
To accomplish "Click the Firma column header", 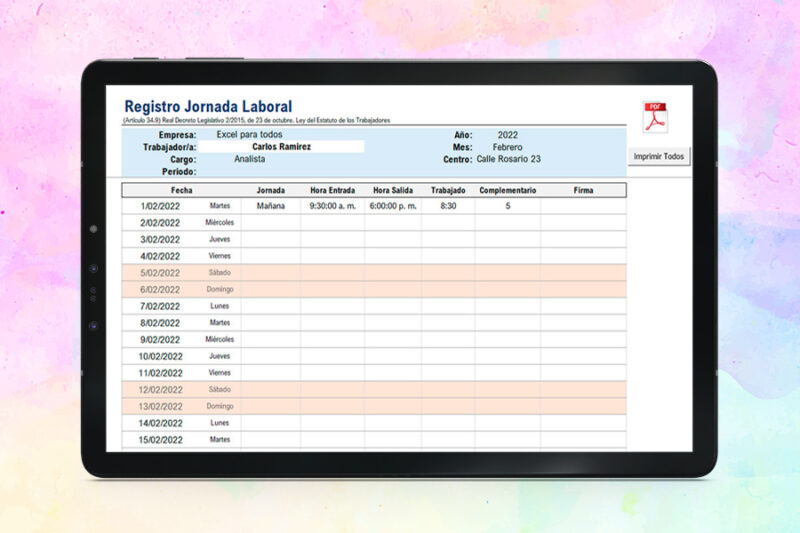I will pyautogui.click(x=583, y=190).
